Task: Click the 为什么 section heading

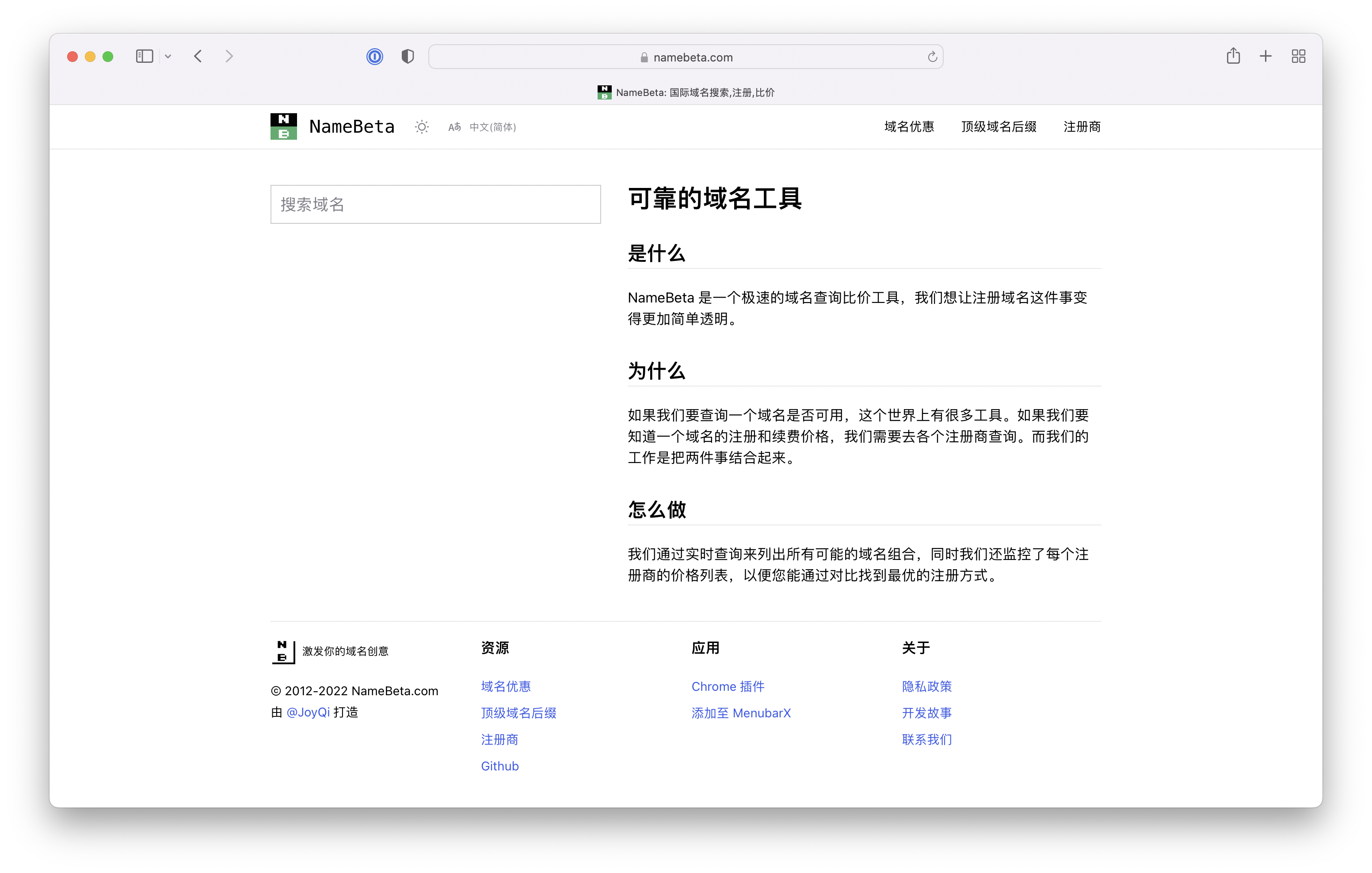Action: pos(656,371)
